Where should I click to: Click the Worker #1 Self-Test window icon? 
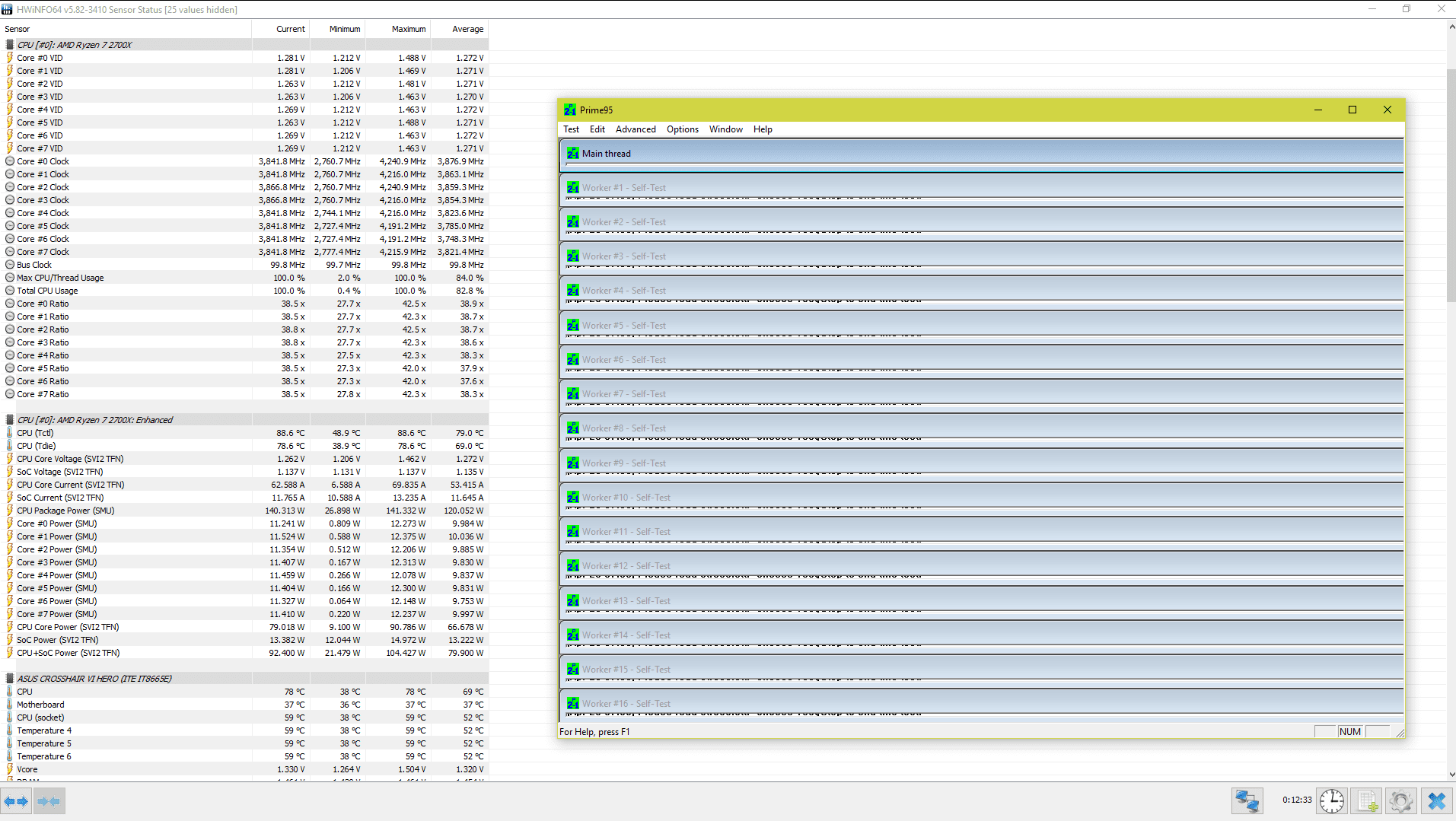[x=573, y=188]
